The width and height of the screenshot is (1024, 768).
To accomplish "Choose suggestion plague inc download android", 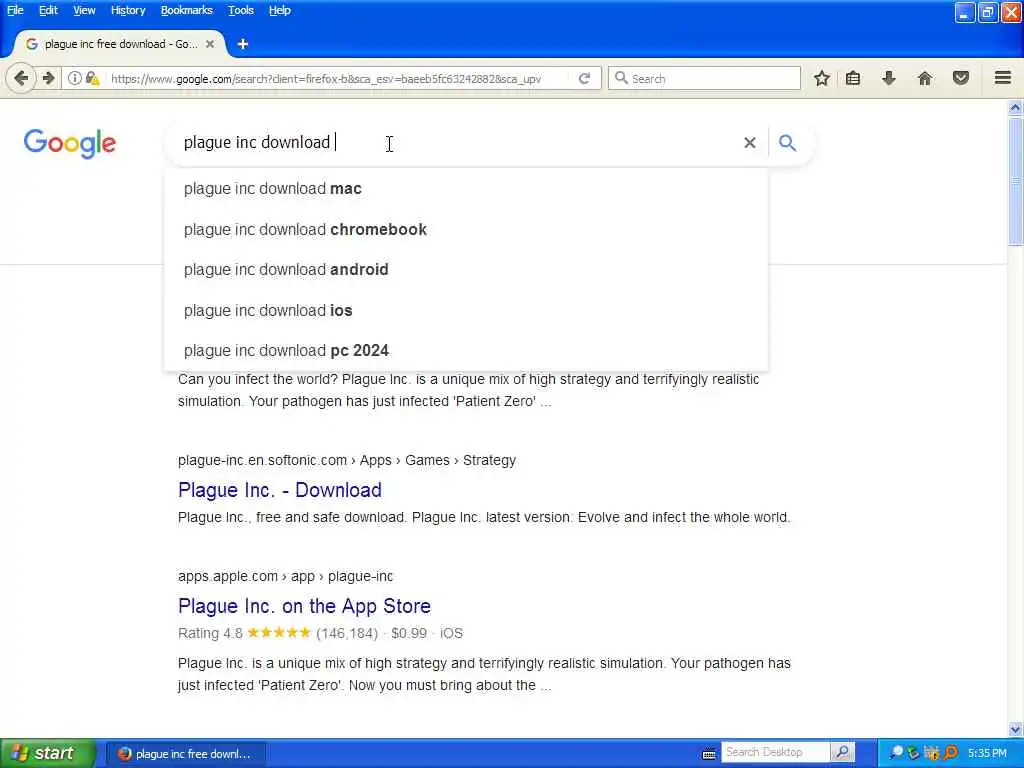I will (x=466, y=270).
